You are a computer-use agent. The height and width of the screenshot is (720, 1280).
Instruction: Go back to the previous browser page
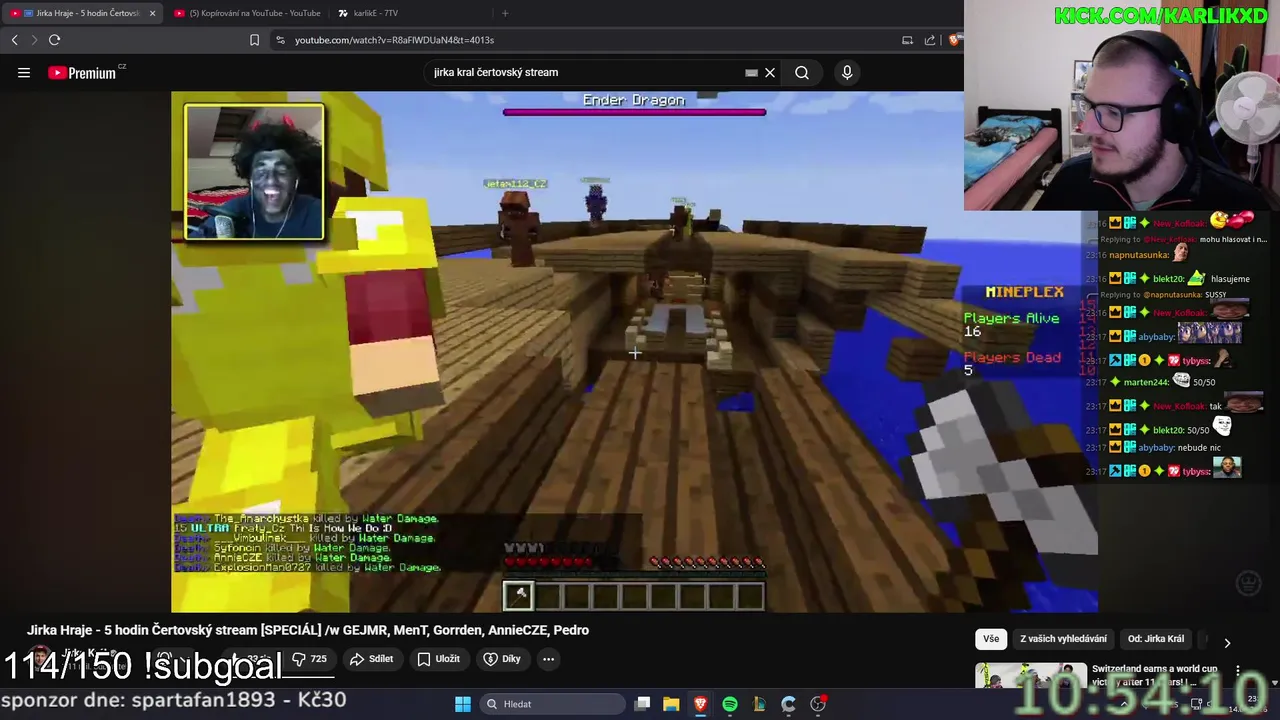[14, 40]
